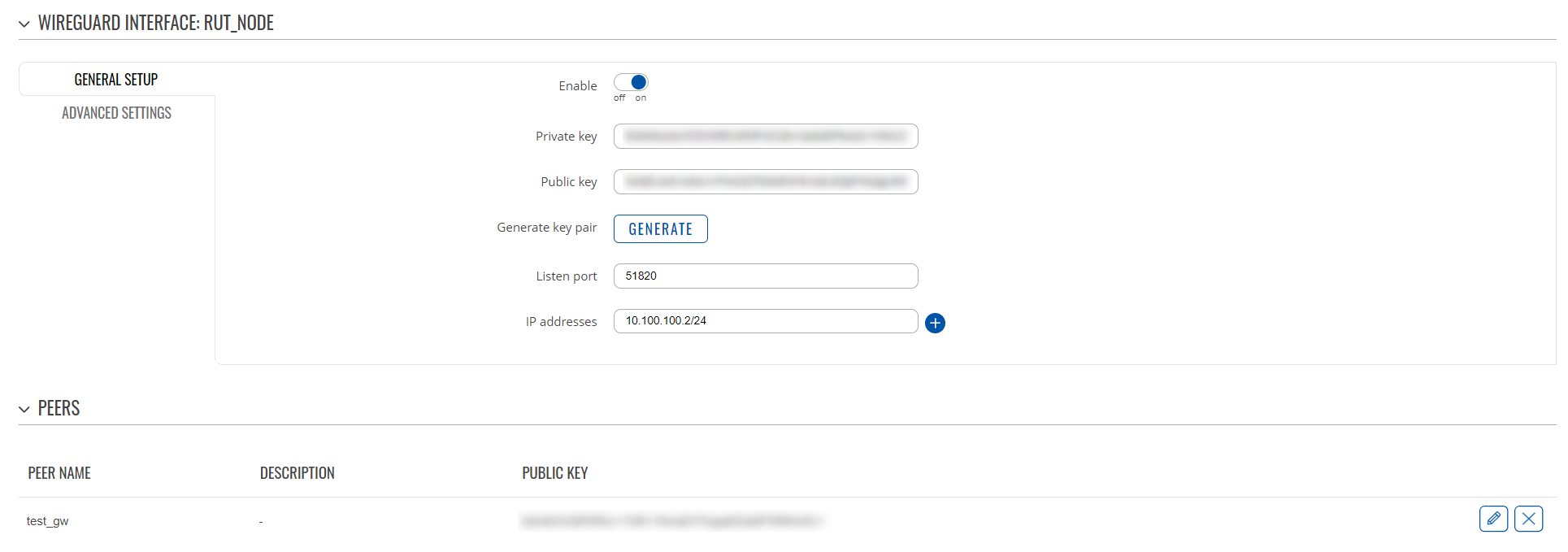
Task: Toggle the WireGuard Enable switch
Action: coord(631,82)
